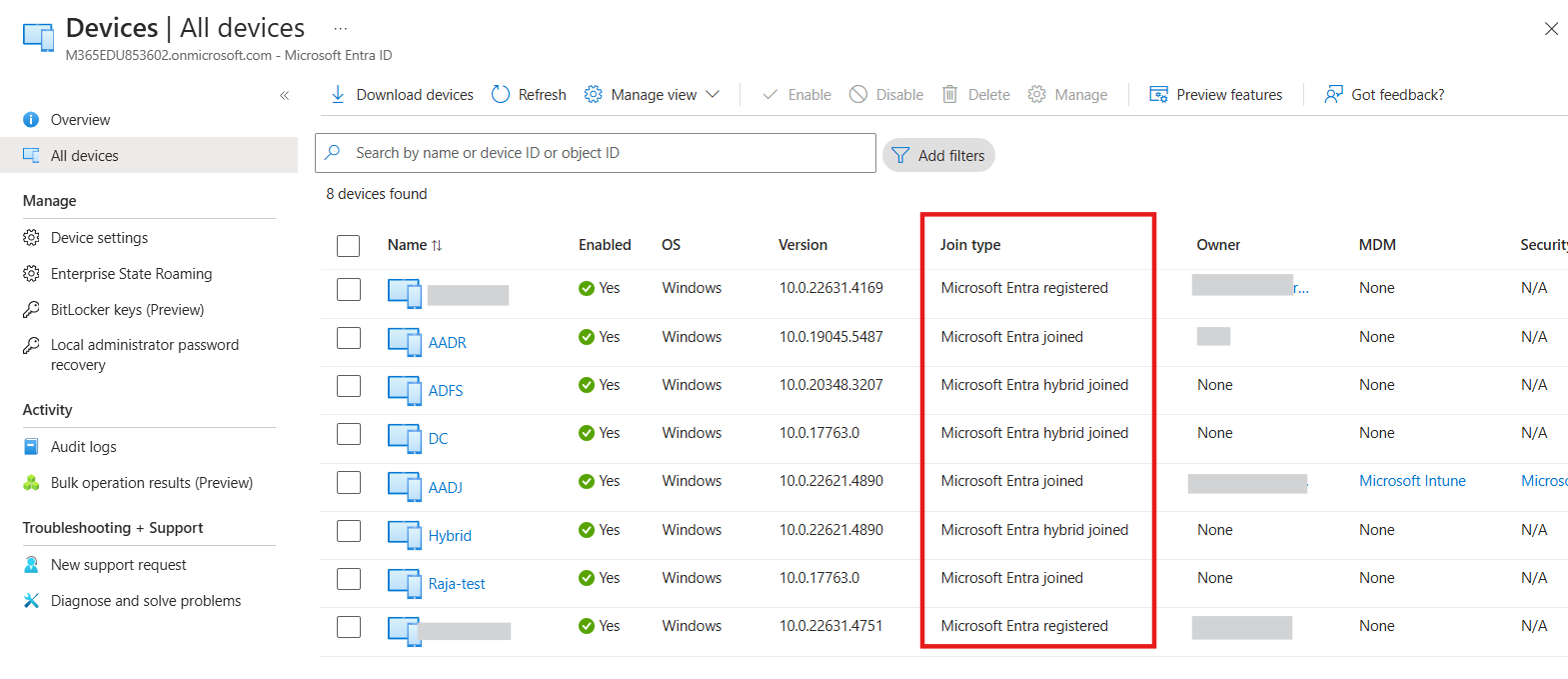The height and width of the screenshot is (679, 1568).
Task: Click the Got feedback person icon
Action: pyautogui.click(x=1333, y=94)
